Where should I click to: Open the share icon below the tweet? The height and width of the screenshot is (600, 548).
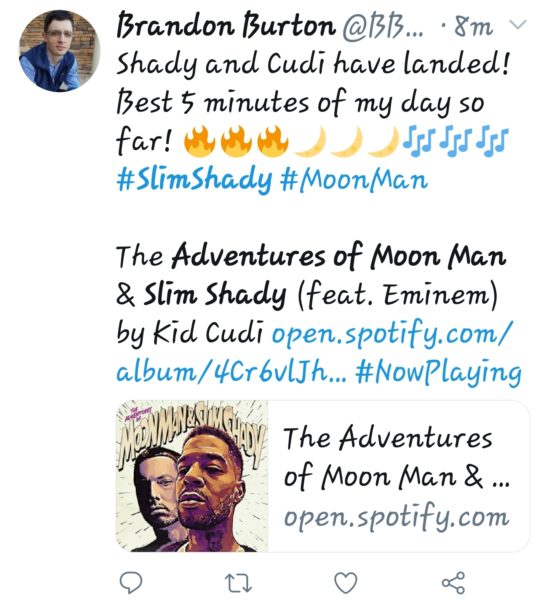point(453,582)
